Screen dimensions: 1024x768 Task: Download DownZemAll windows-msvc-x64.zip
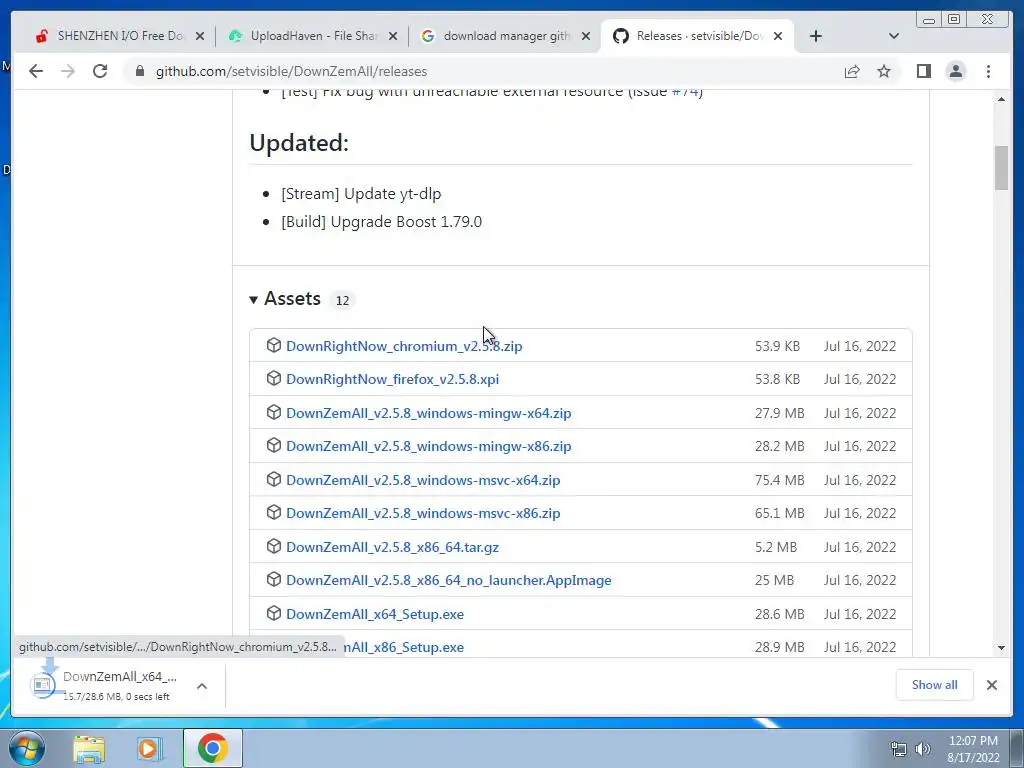pos(423,481)
